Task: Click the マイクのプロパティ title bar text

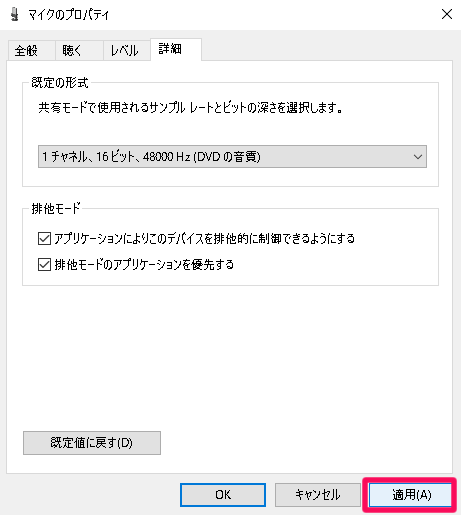Action: click(x=69, y=15)
